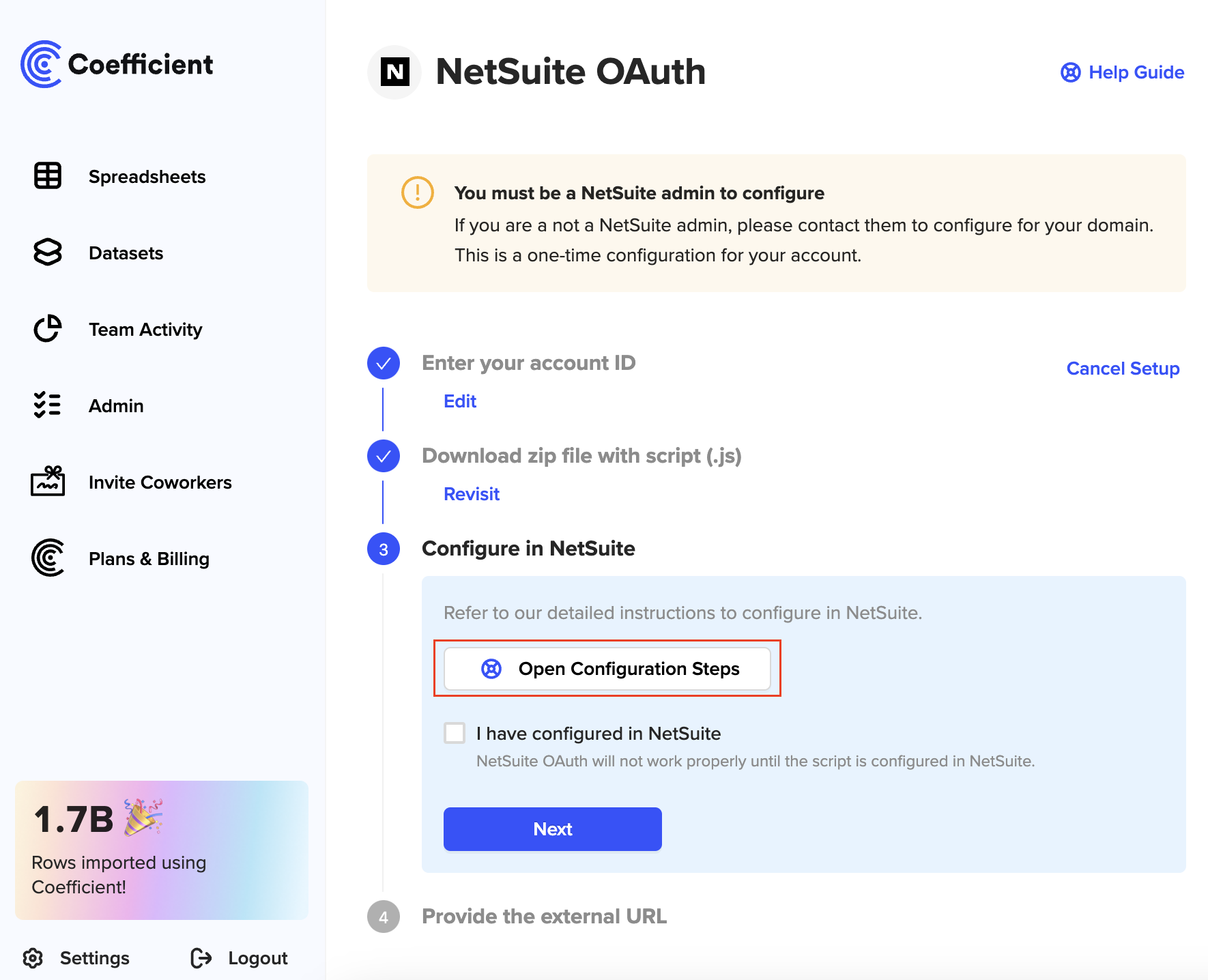Click the Plans & Billing icon
1208x980 pixels.
pos(48,558)
